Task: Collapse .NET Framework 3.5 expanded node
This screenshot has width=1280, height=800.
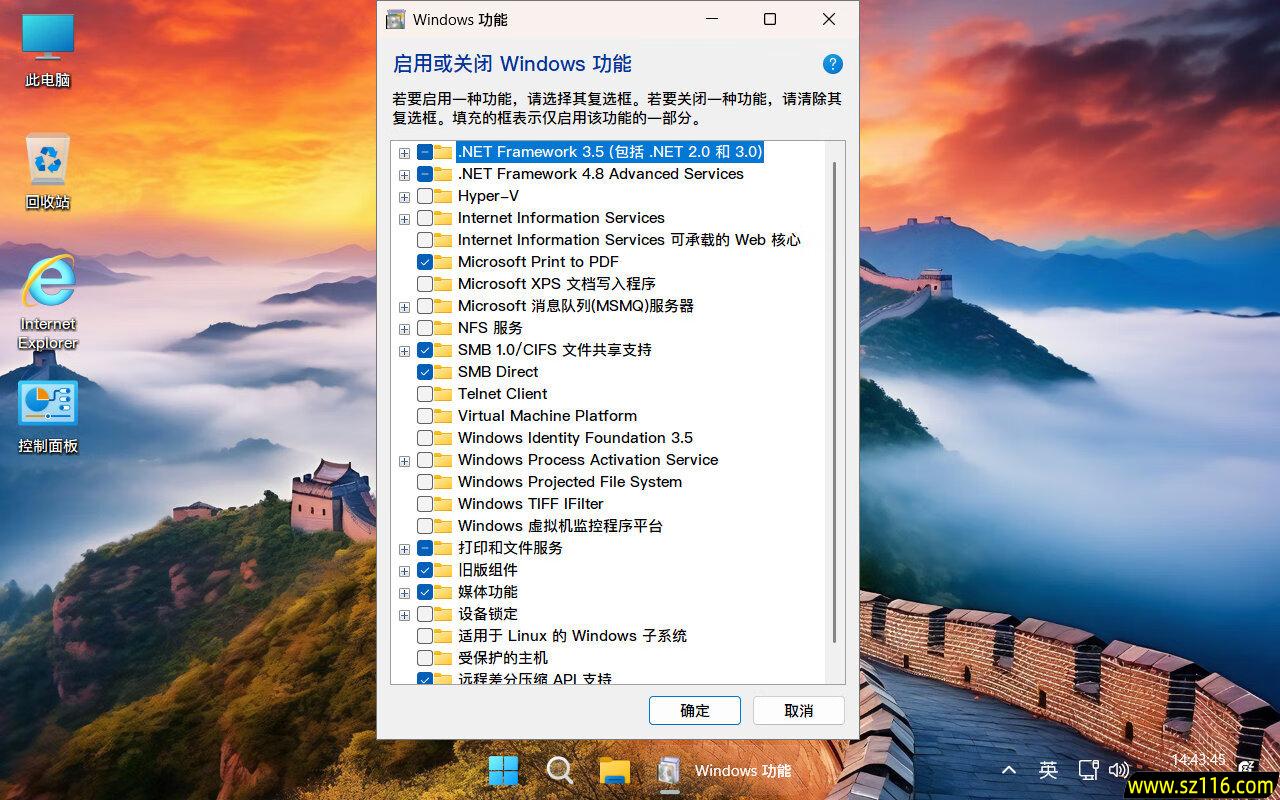Action: point(404,152)
